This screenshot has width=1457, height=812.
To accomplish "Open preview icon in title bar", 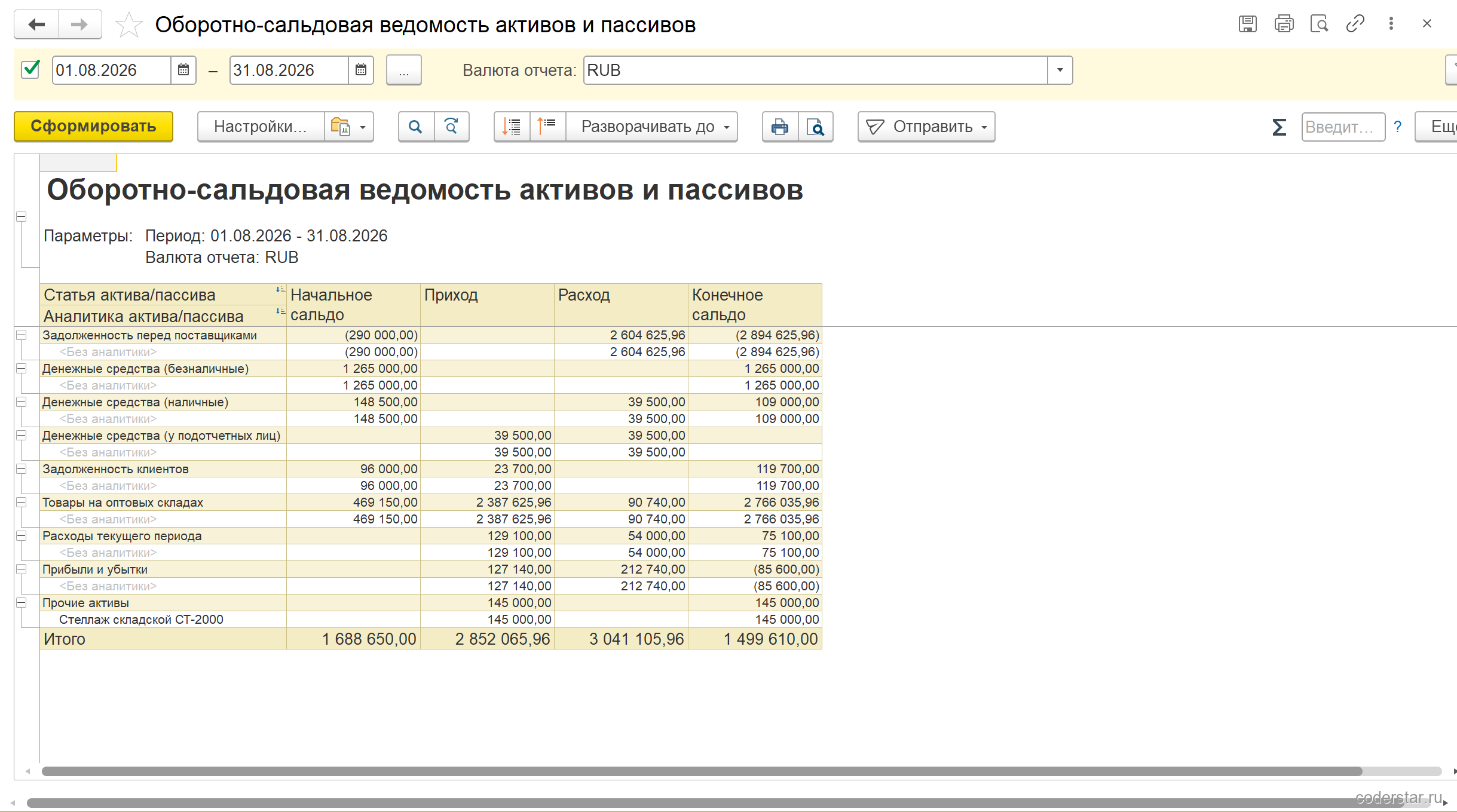I will pyautogui.click(x=1319, y=24).
